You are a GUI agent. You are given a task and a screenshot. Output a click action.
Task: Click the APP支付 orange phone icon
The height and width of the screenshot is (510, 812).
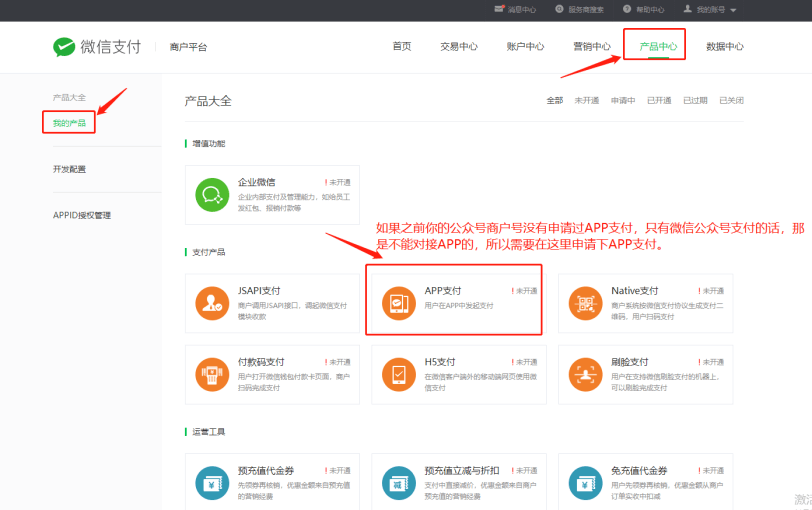399,303
